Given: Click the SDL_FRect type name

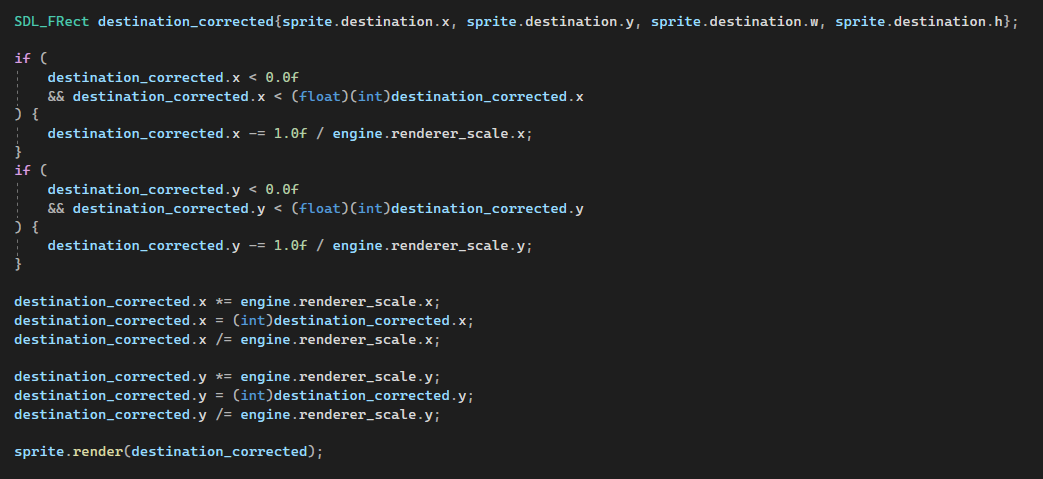Looking at the screenshot, I should [x=51, y=22].
